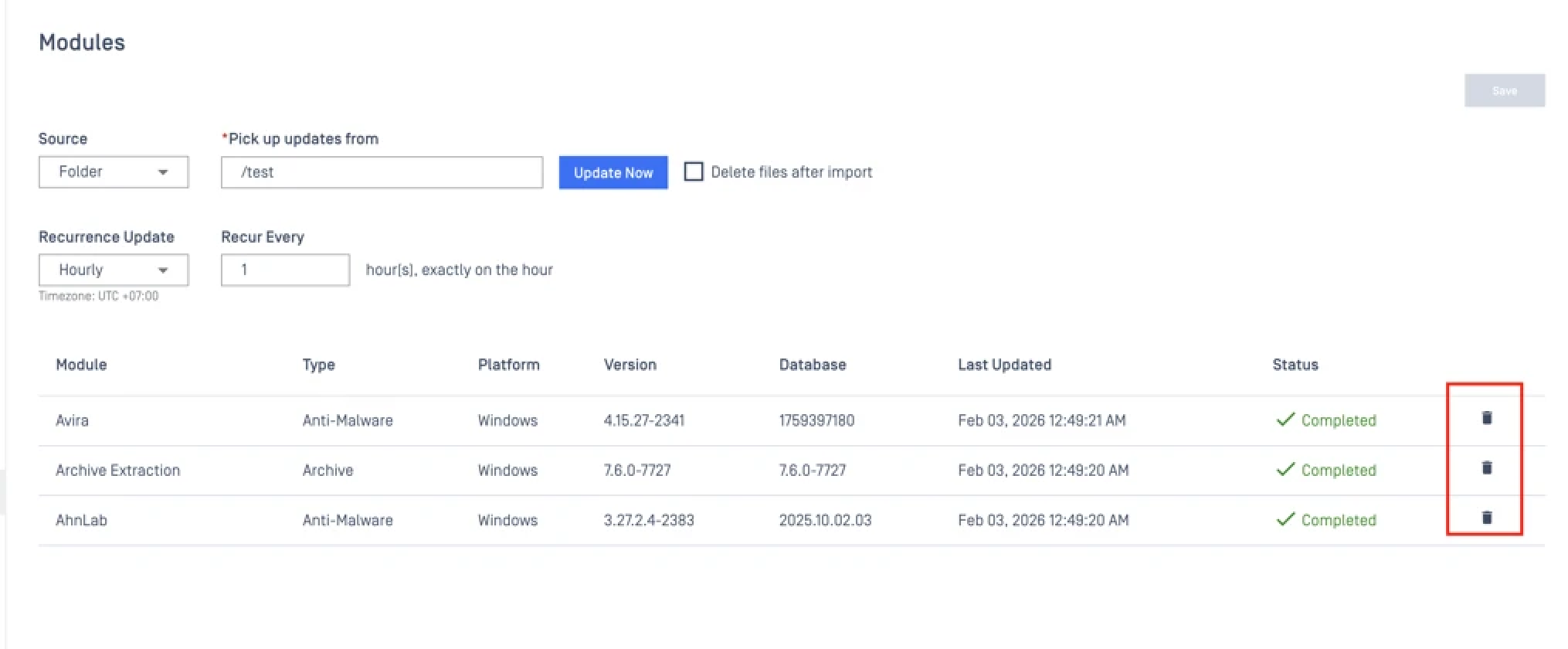Select the Archive Extraction module name
Image resolution: width=1568 pixels, height=649 pixels.
[117, 471]
